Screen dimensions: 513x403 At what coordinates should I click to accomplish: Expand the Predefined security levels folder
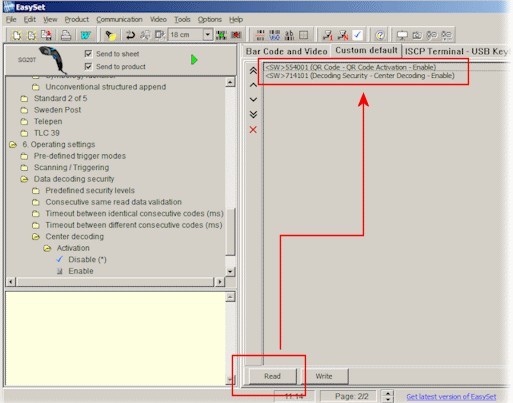click(x=90, y=190)
